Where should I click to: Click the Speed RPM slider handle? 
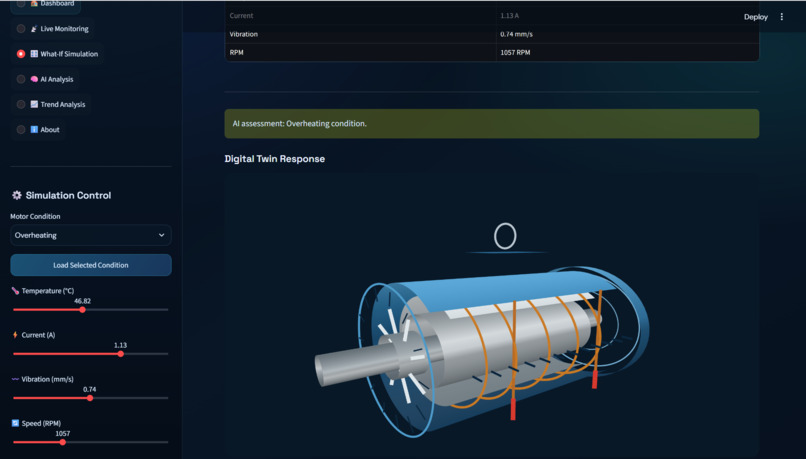click(x=63, y=443)
